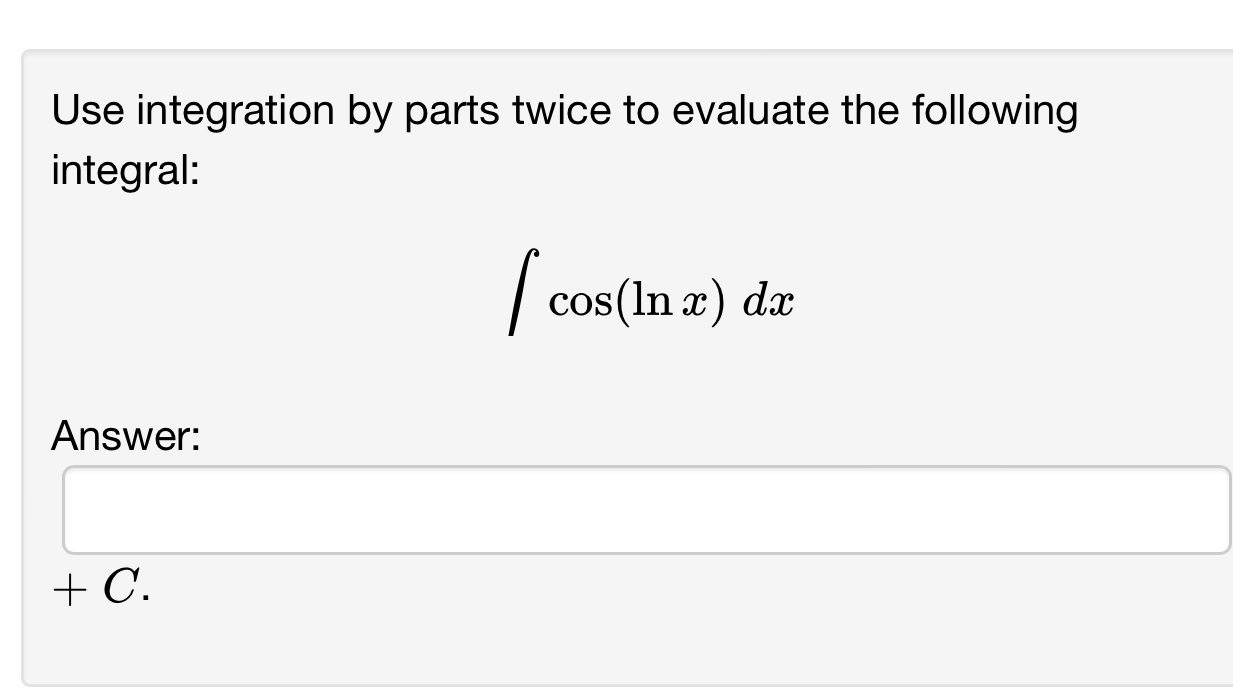Screen dimensions: 1233x695
Task: Select the rendered integral expression
Action: [650, 293]
